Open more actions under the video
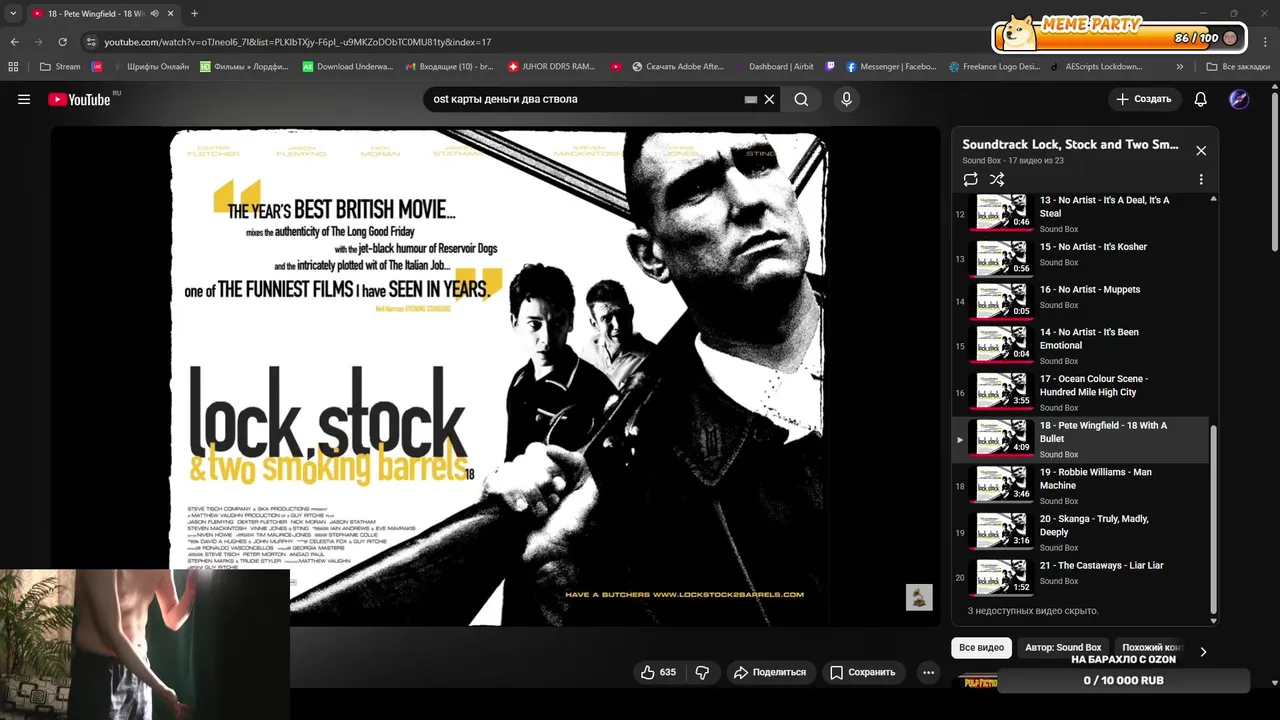1280x720 pixels. pos(928,672)
